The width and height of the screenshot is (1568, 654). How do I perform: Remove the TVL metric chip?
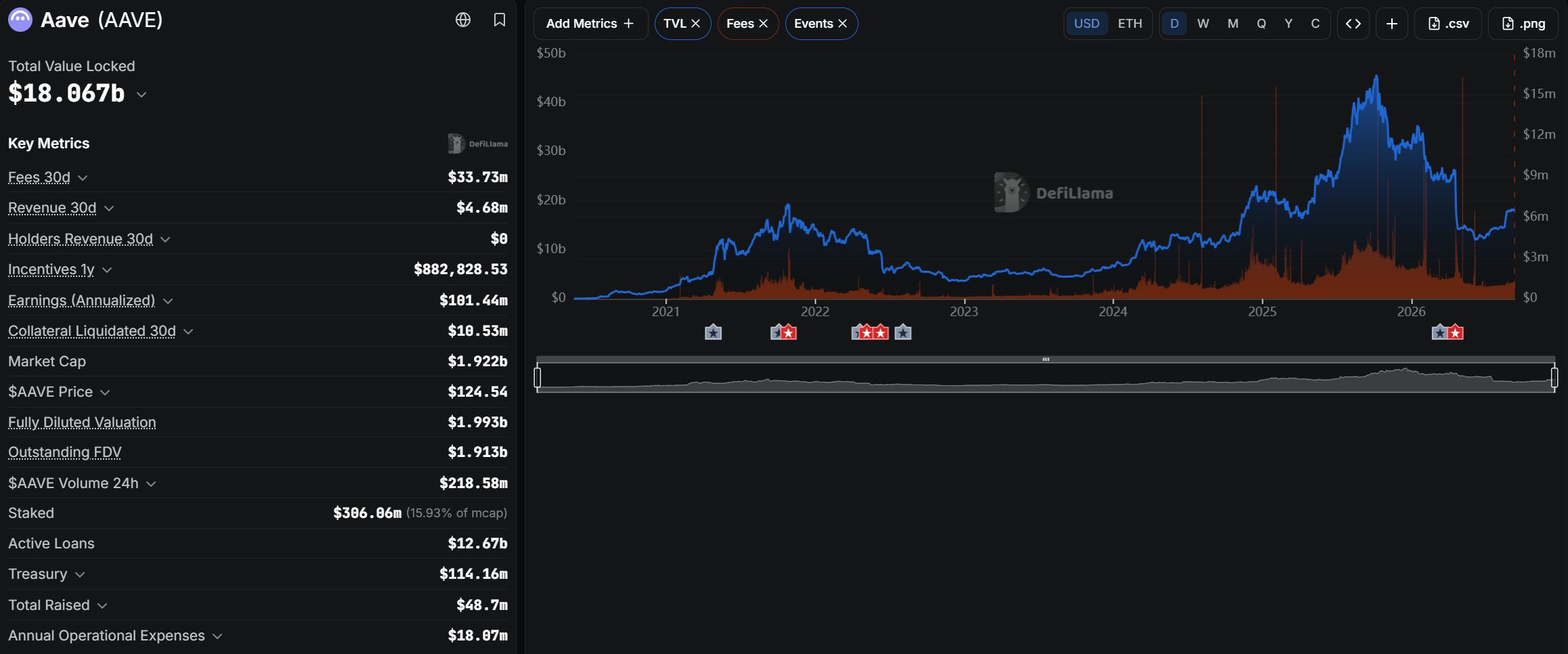tap(695, 24)
